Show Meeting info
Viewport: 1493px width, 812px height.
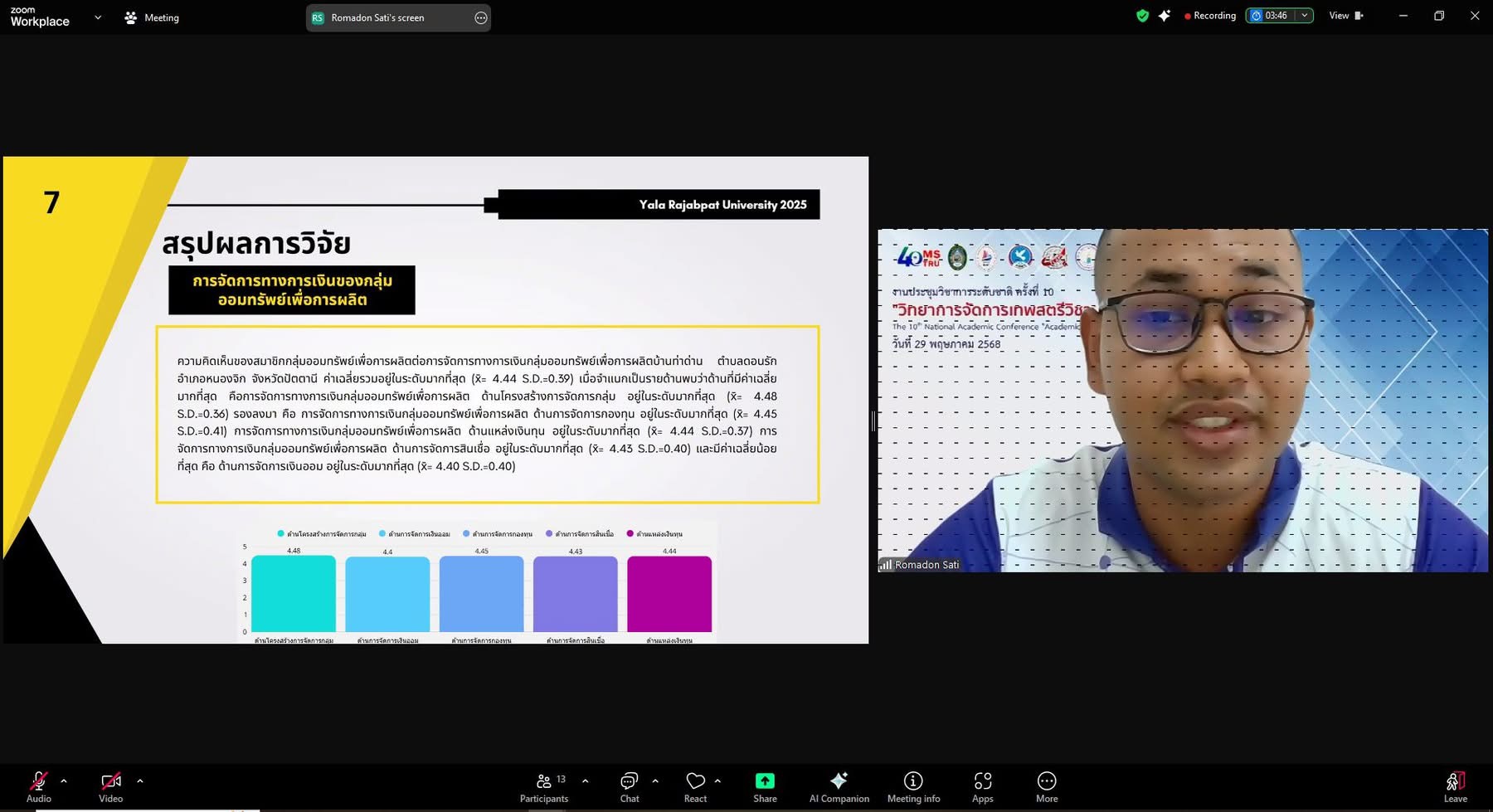(x=913, y=786)
